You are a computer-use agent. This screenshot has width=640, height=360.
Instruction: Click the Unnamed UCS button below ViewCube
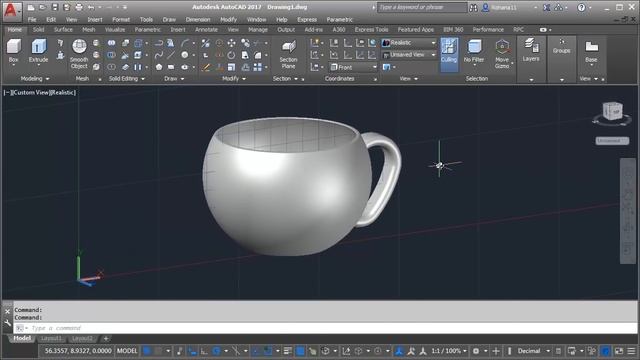click(612, 141)
